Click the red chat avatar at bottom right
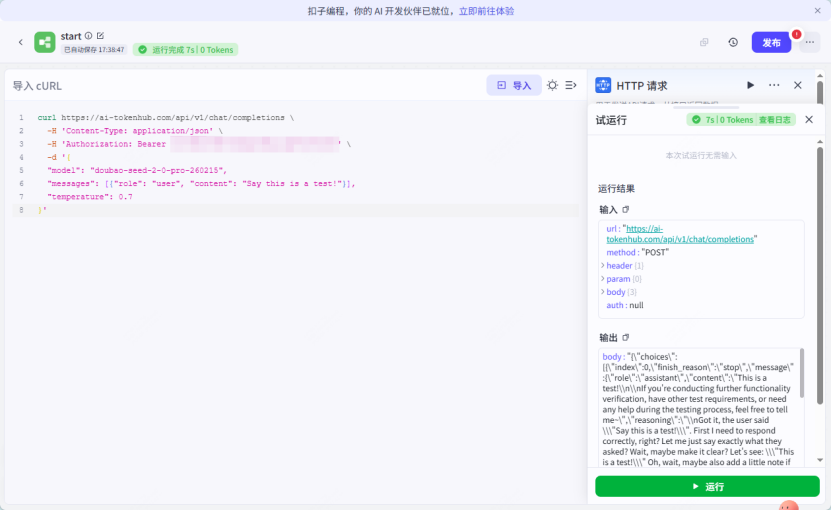The image size is (831, 510). 789,505
